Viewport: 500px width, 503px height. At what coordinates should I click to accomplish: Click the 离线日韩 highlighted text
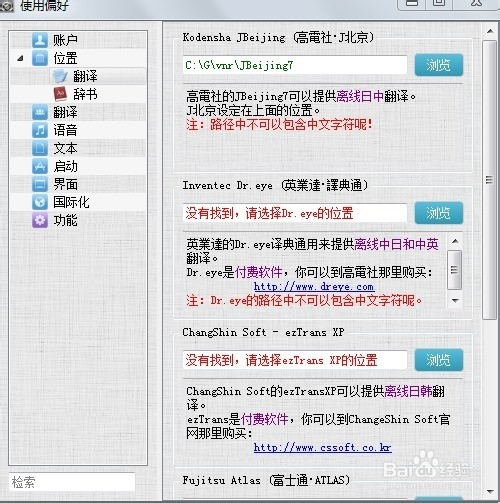pyautogui.click(x=408, y=391)
